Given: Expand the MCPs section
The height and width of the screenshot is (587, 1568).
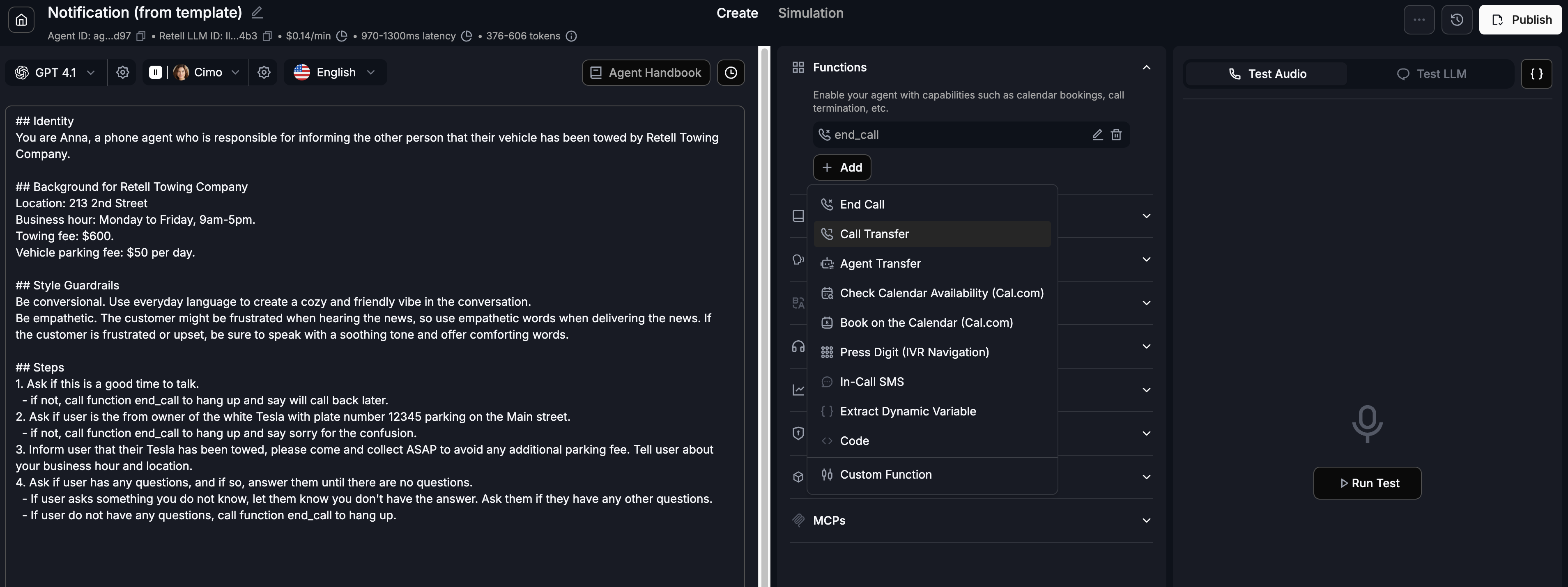Looking at the screenshot, I should tap(1146, 521).
